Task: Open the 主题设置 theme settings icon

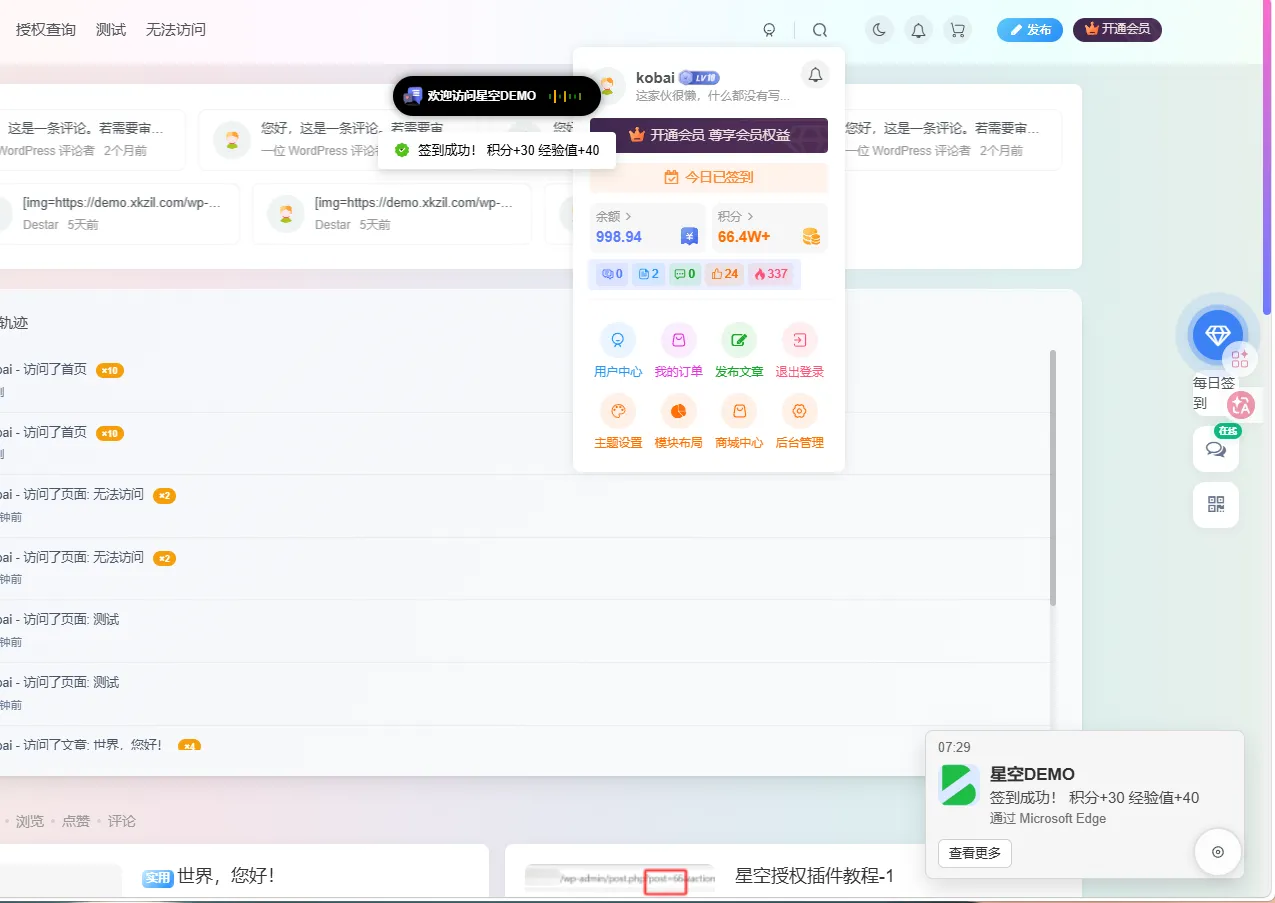Action: (617, 411)
